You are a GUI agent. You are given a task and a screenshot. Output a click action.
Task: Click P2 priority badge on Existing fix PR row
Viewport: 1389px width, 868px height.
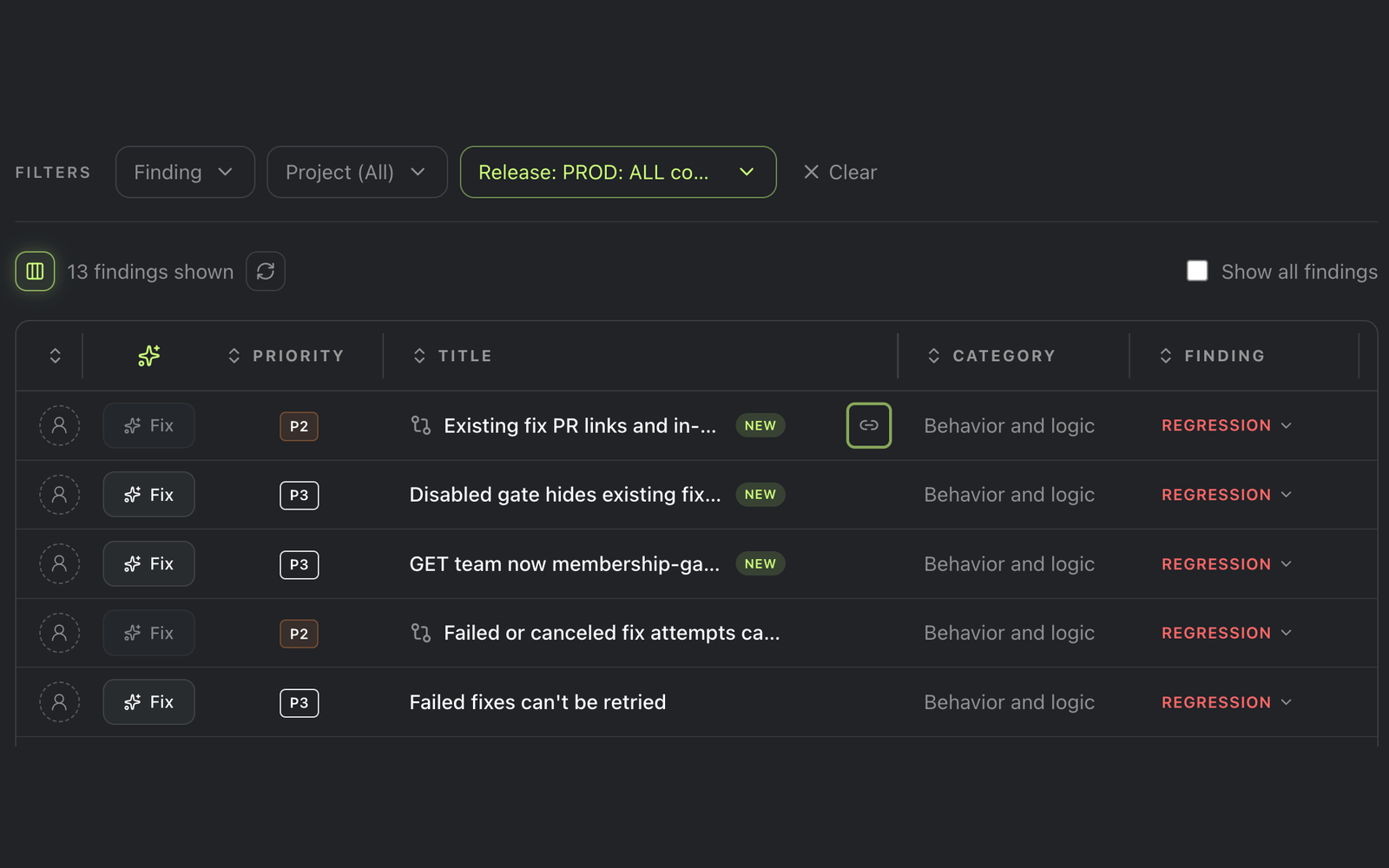pyautogui.click(x=299, y=426)
